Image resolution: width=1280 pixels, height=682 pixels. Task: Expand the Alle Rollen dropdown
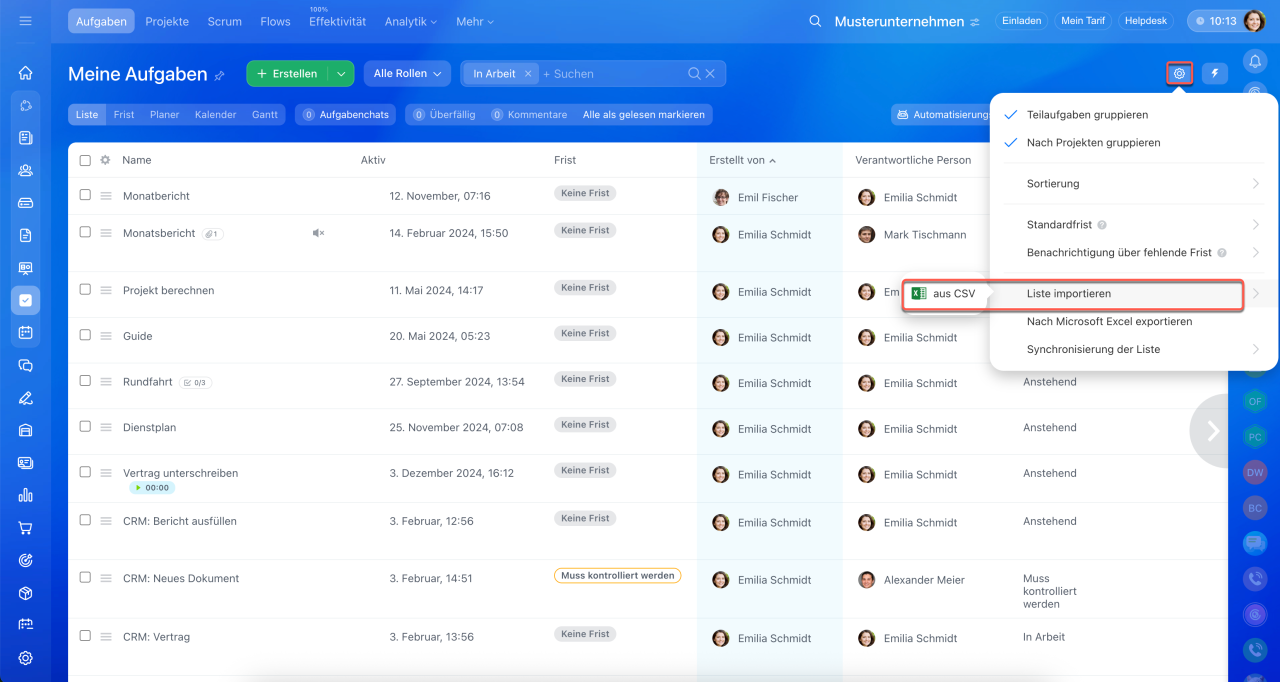point(406,73)
